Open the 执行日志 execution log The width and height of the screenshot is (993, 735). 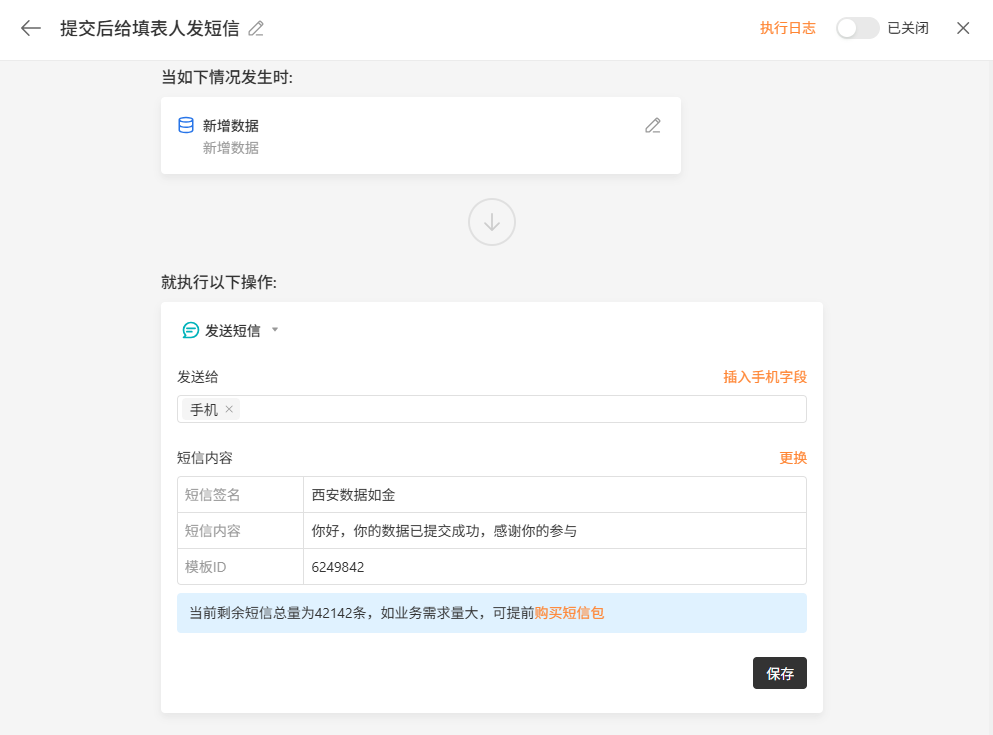click(787, 28)
